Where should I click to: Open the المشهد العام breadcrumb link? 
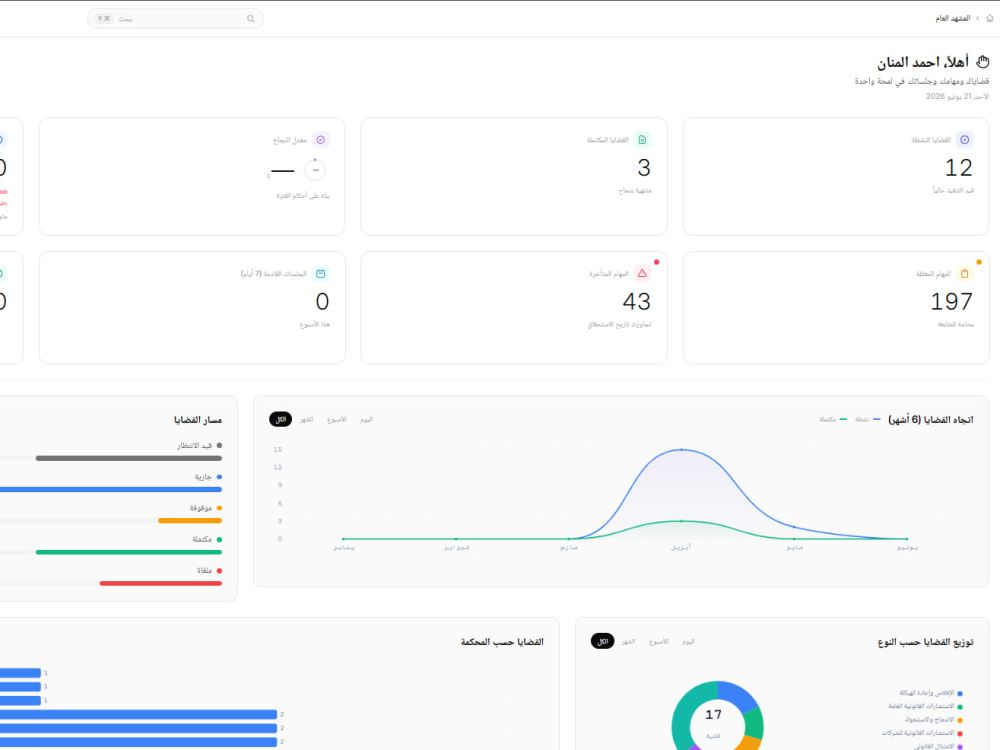pos(952,18)
